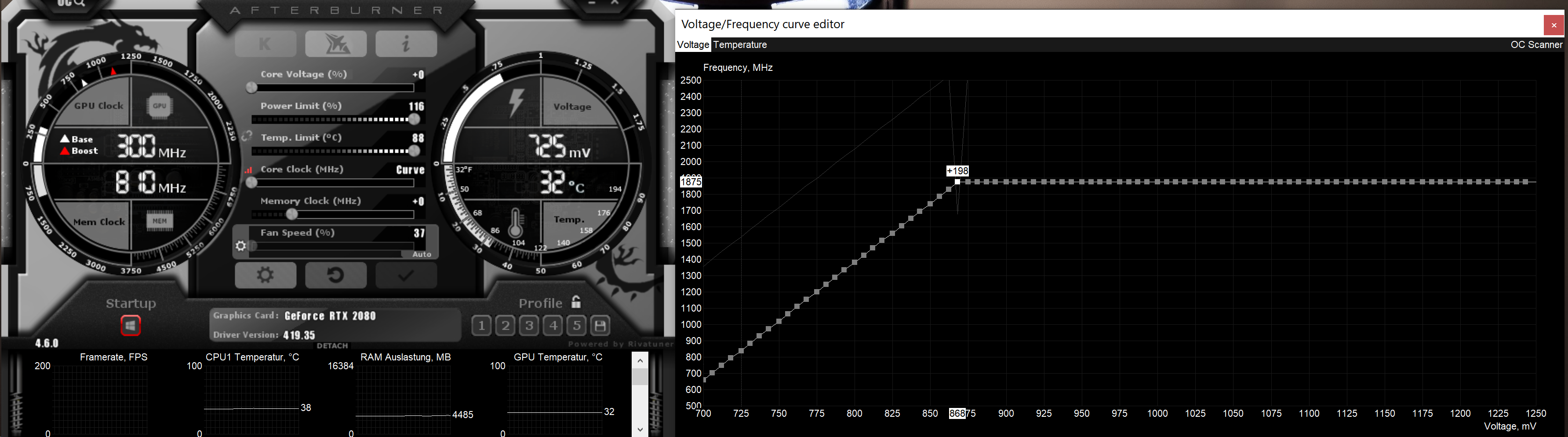Viewport: 1568px width, 437px height.
Task: Select profile slot 2
Action: point(505,326)
